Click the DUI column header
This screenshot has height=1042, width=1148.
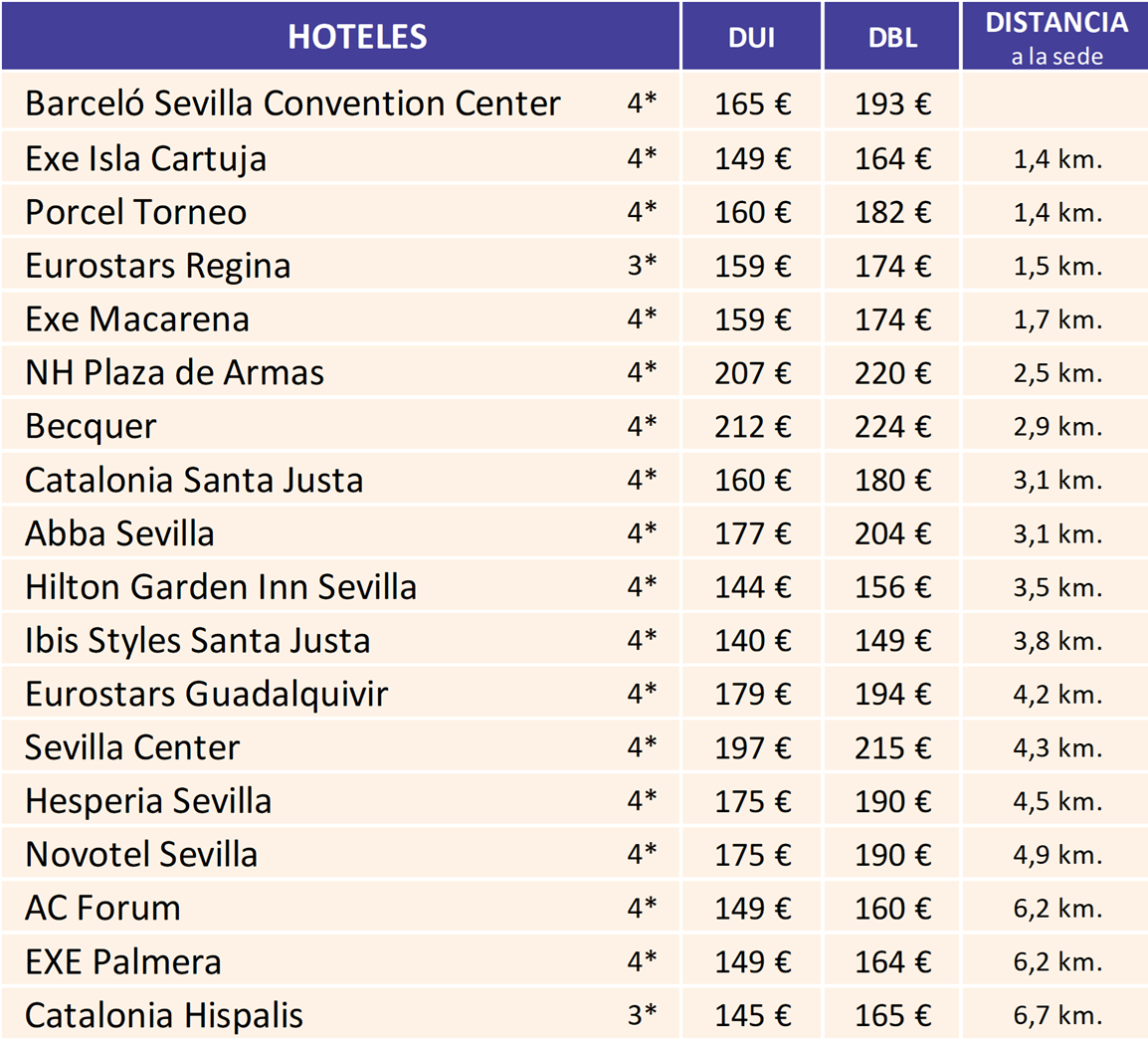751,38
